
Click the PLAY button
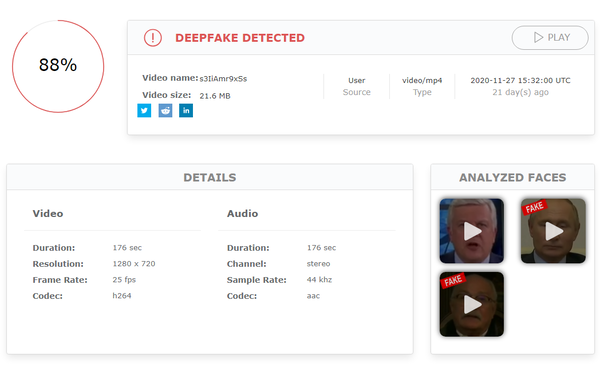550,38
